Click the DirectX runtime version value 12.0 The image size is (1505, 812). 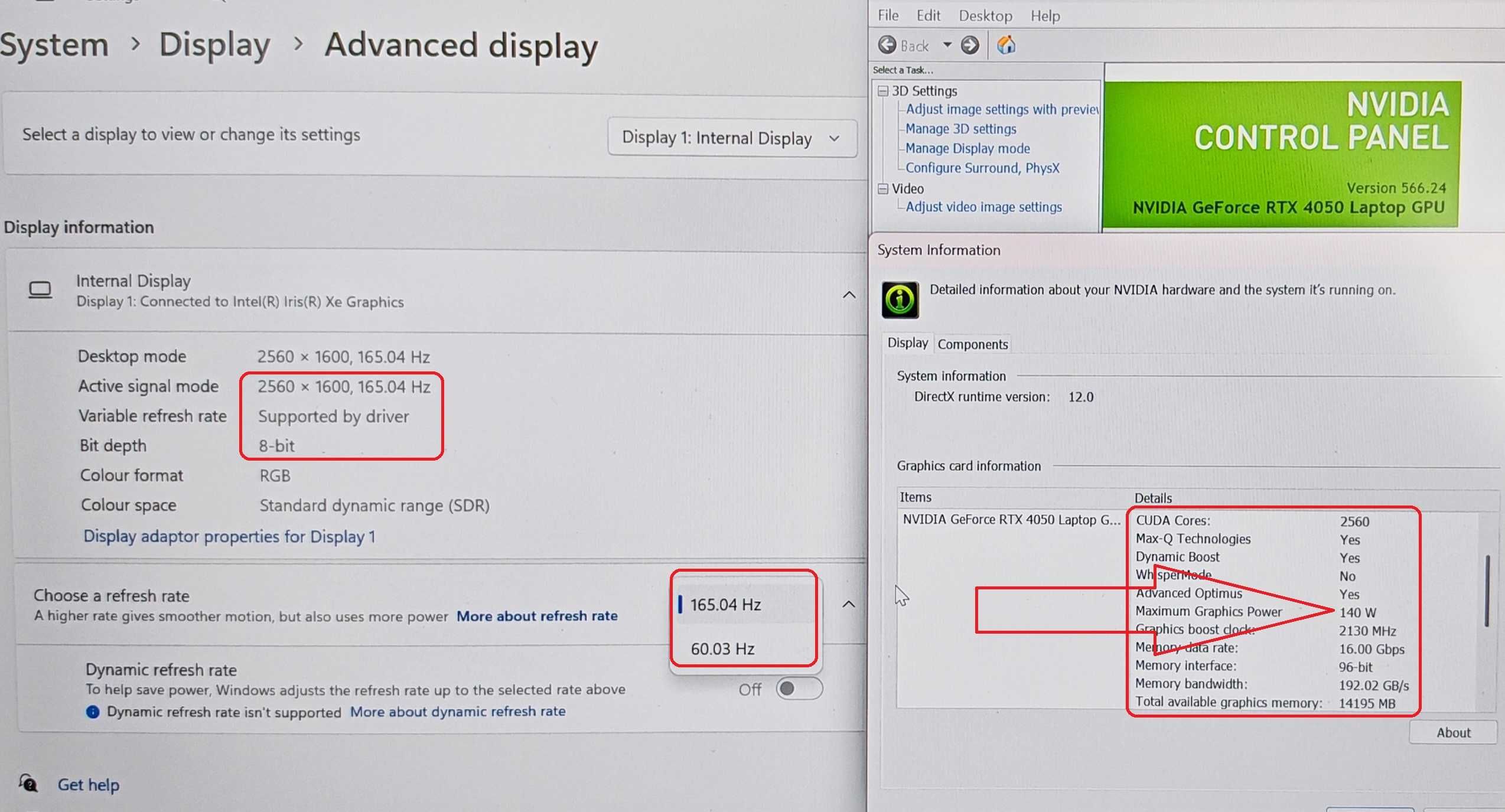tap(1080, 397)
